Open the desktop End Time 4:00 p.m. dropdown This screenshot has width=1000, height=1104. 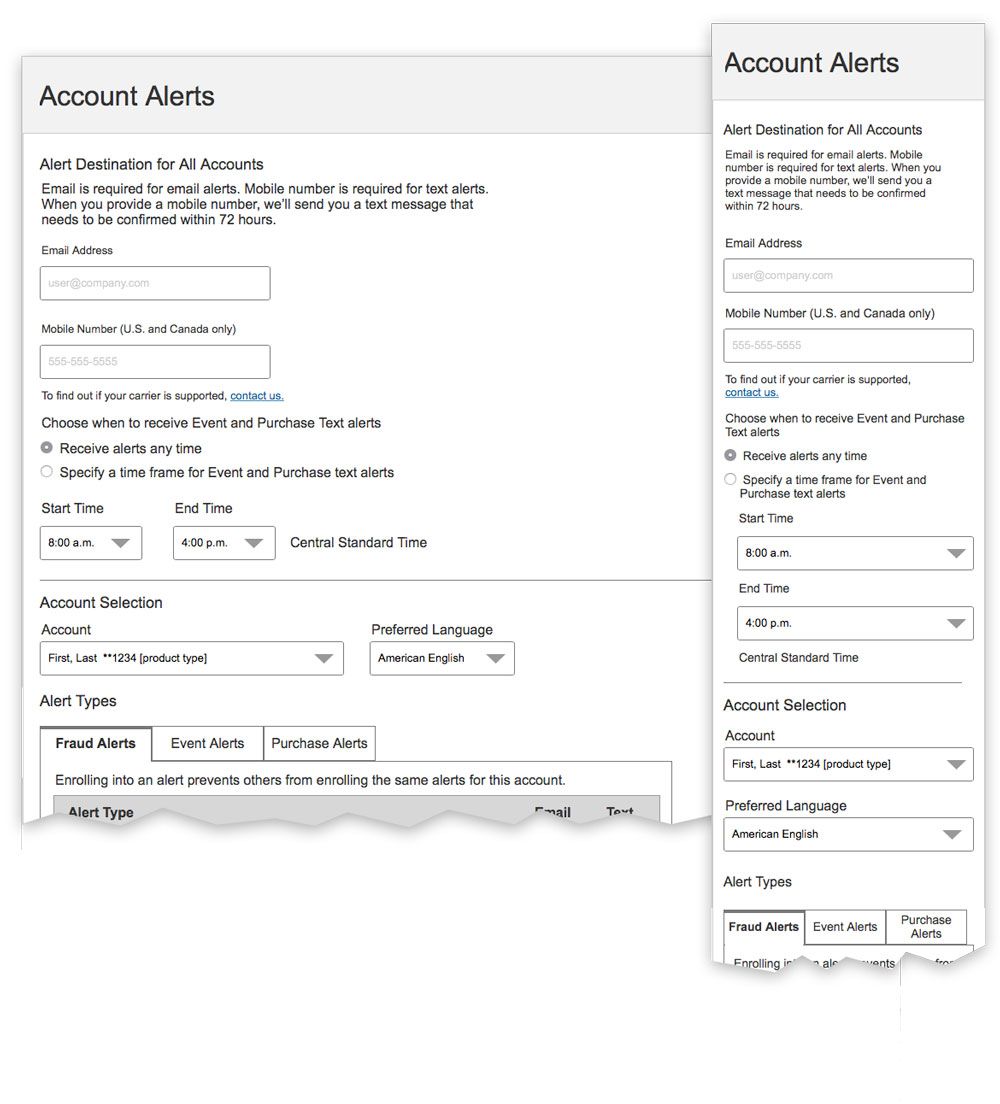[224, 543]
